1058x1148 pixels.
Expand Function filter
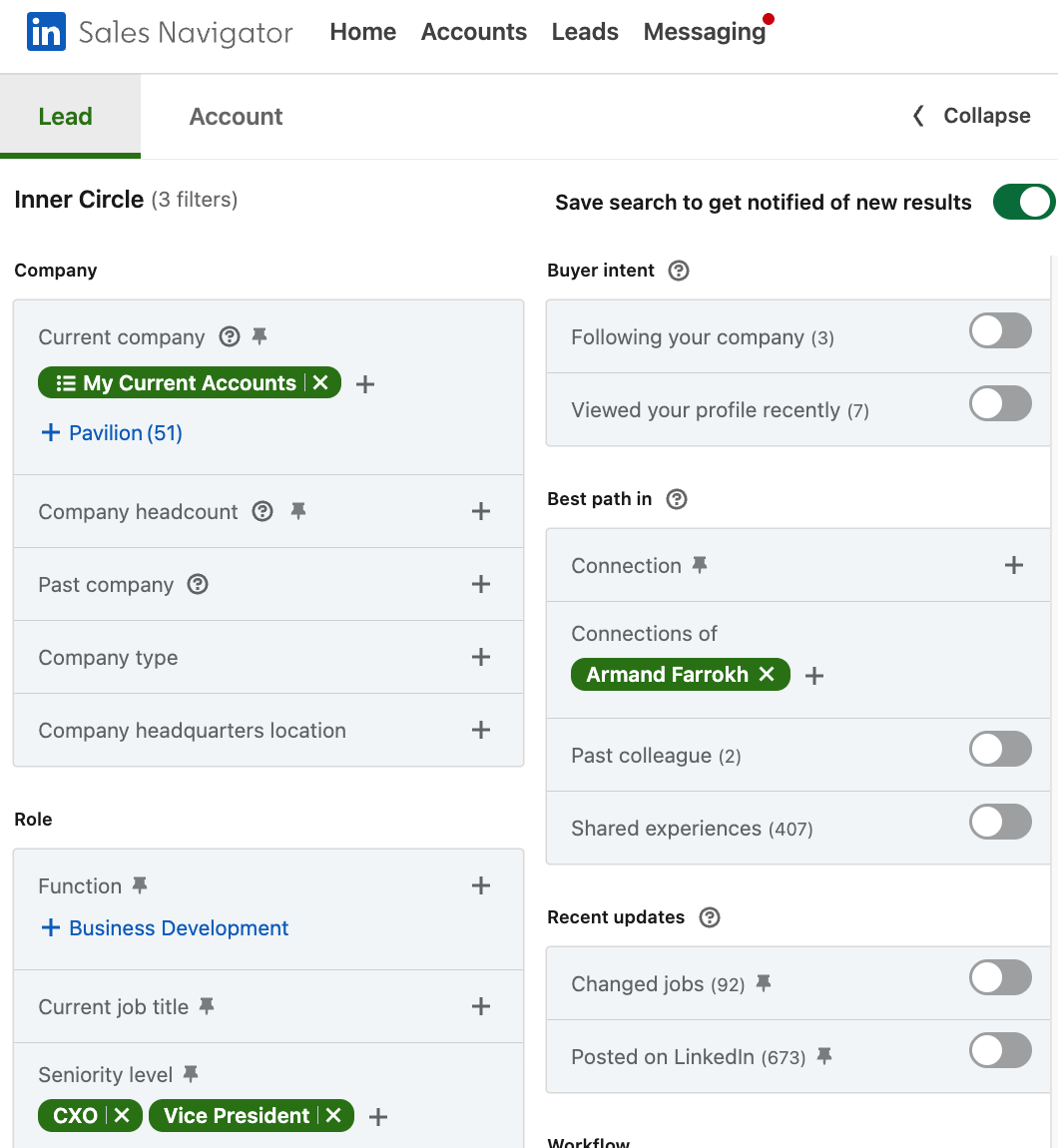click(x=481, y=885)
